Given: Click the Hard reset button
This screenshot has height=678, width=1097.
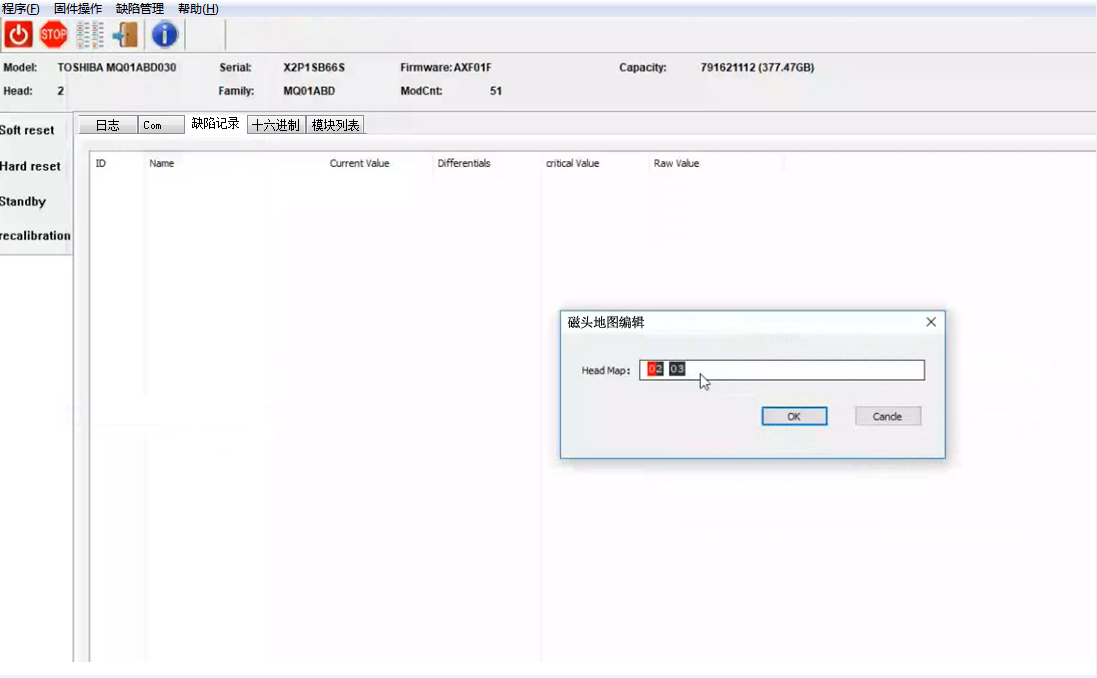Looking at the screenshot, I should click(x=30, y=167).
